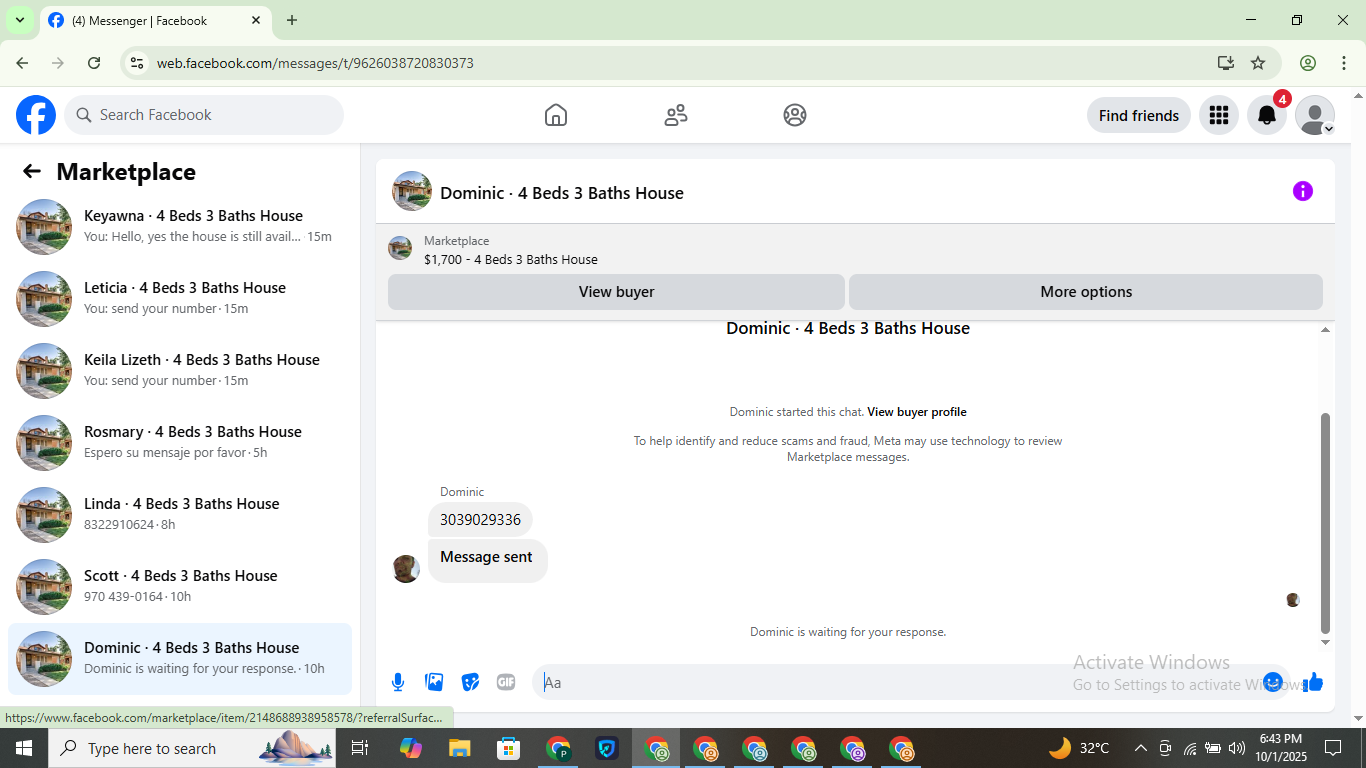Open the weather widget showing 32°C
The width and height of the screenshot is (1366, 768).
click(1079, 748)
